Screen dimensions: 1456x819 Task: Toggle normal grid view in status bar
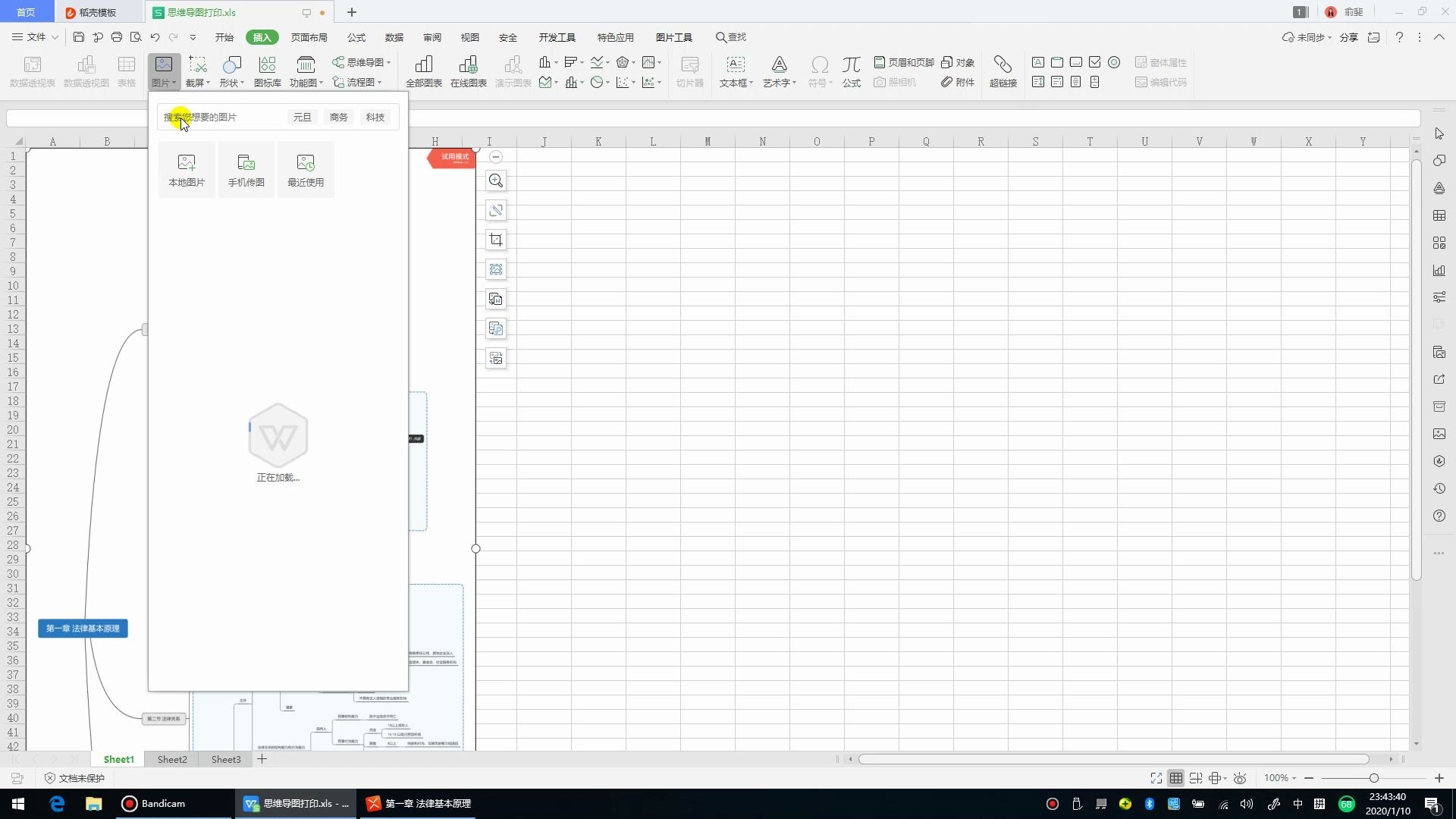[1175, 778]
